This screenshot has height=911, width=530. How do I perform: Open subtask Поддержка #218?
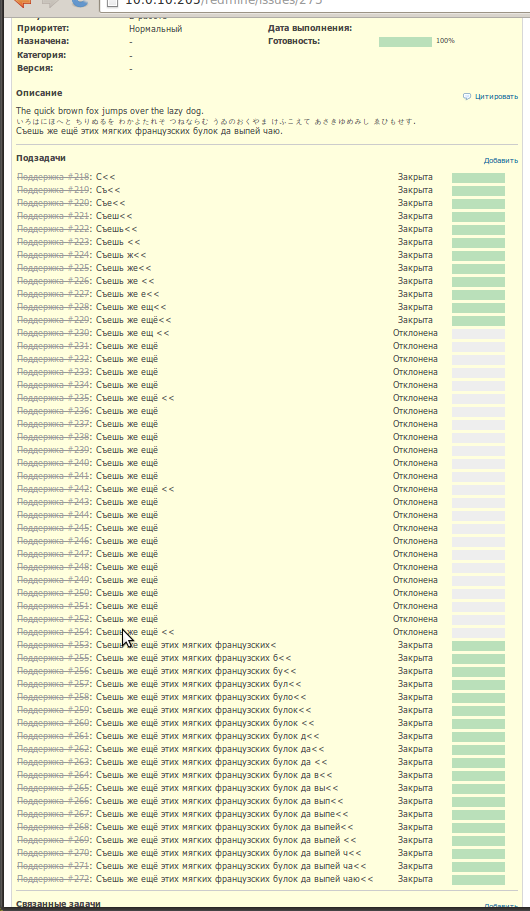click(53, 177)
